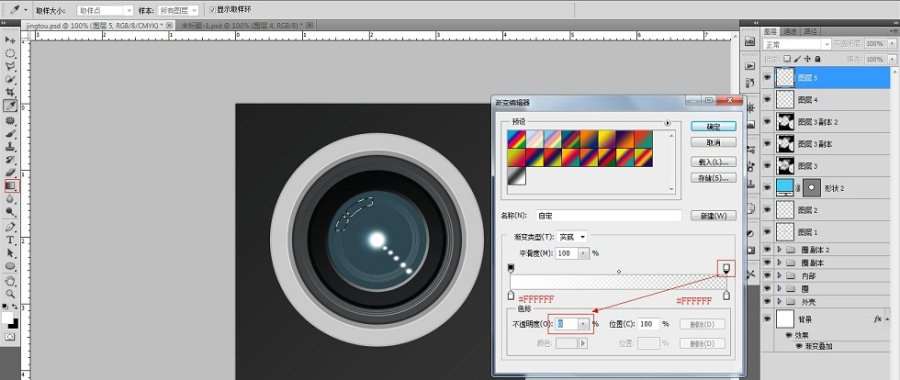The width and height of the screenshot is (900, 380).
Task: Open the fx effects on 背景 layer
Action: [878, 318]
